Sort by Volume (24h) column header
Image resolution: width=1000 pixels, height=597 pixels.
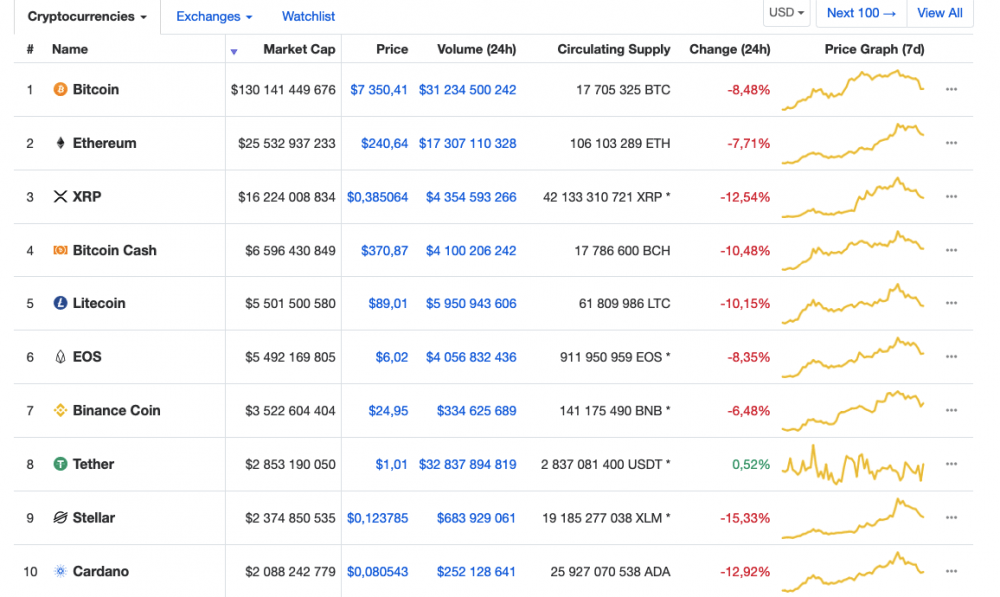tap(476, 49)
